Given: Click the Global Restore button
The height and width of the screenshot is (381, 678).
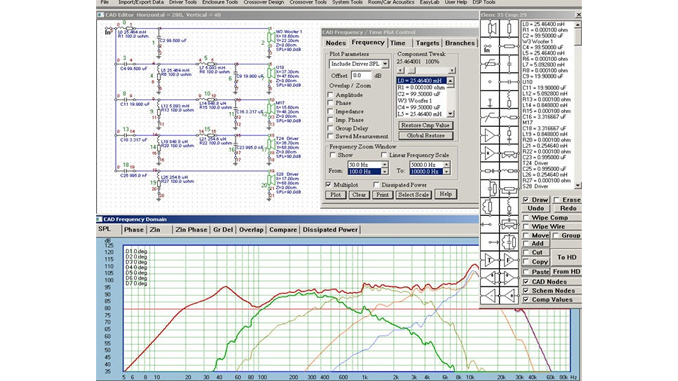Looking at the screenshot, I should point(425,135).
